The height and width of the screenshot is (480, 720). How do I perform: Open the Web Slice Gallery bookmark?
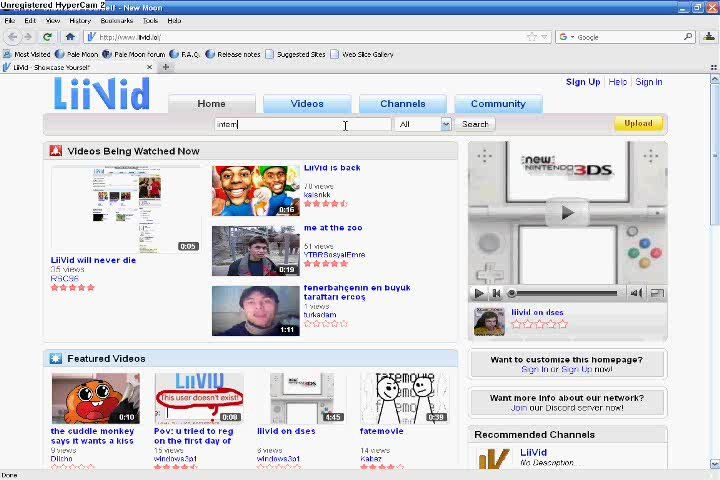pos(362,54)
